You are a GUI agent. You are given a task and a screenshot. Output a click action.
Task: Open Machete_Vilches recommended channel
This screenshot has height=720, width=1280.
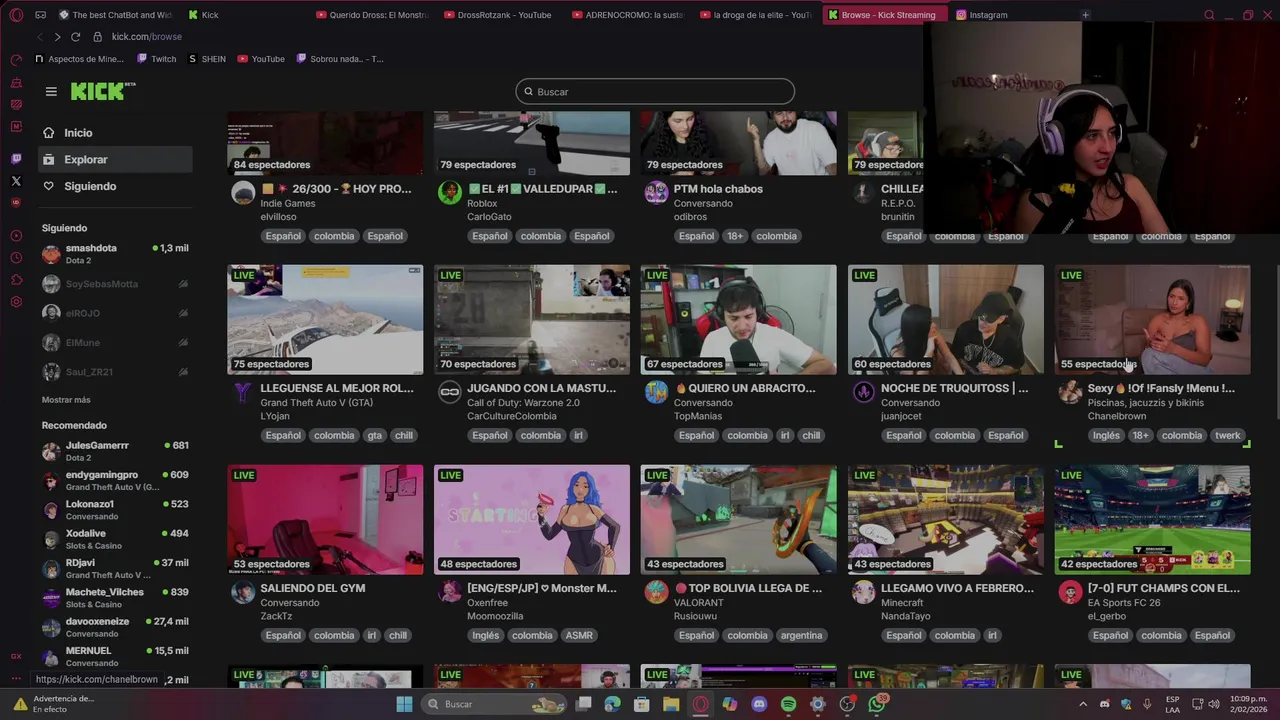point(114,598)
